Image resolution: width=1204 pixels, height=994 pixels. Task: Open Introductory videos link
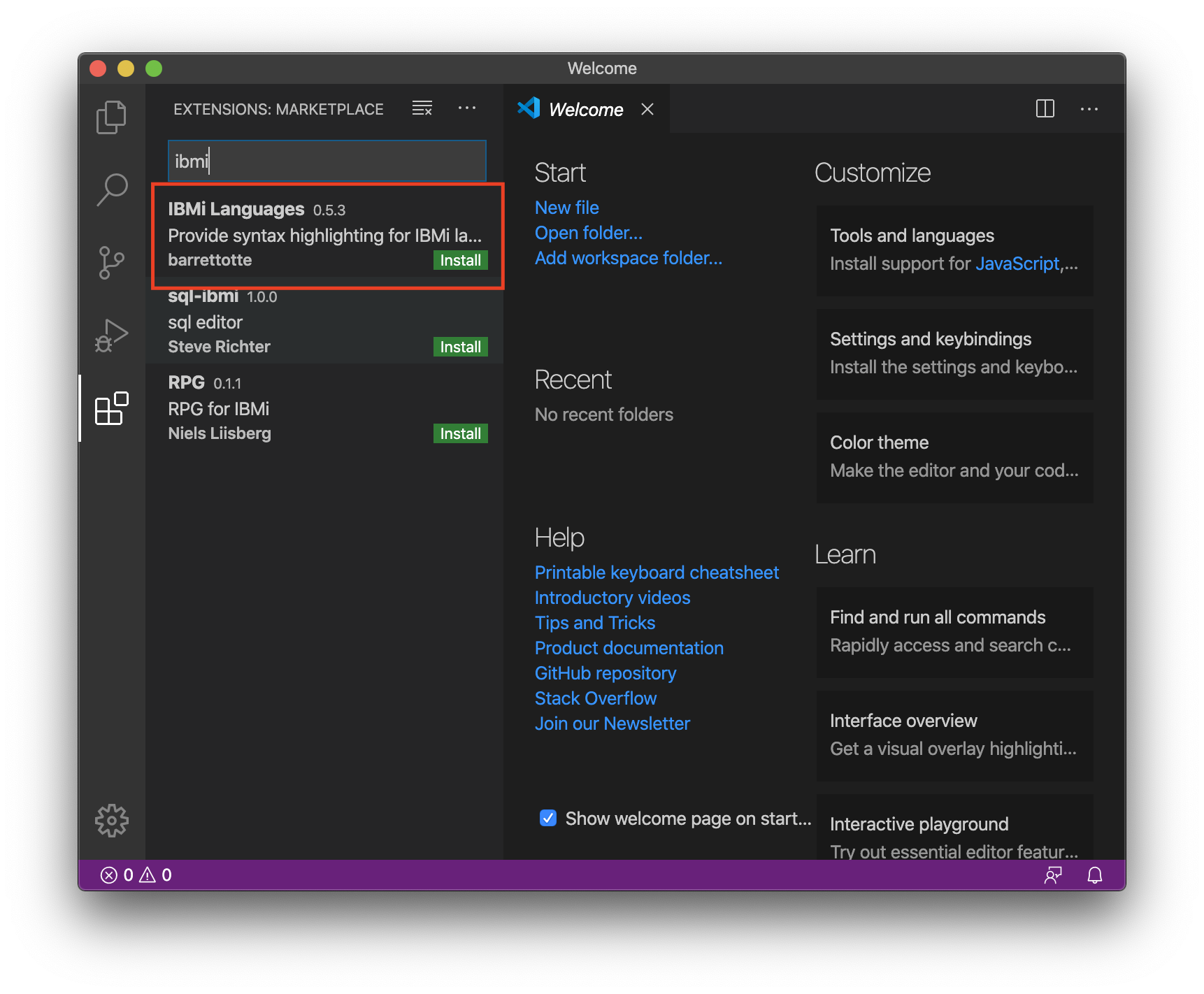click(x=612, y=598)
